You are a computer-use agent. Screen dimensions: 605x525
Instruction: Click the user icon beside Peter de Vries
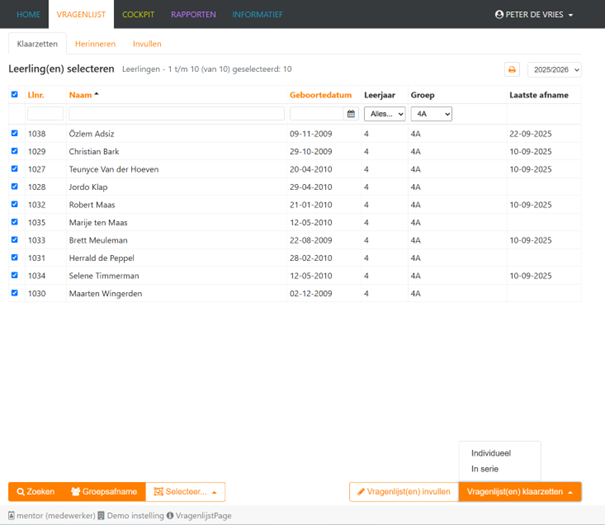(500, 15)
